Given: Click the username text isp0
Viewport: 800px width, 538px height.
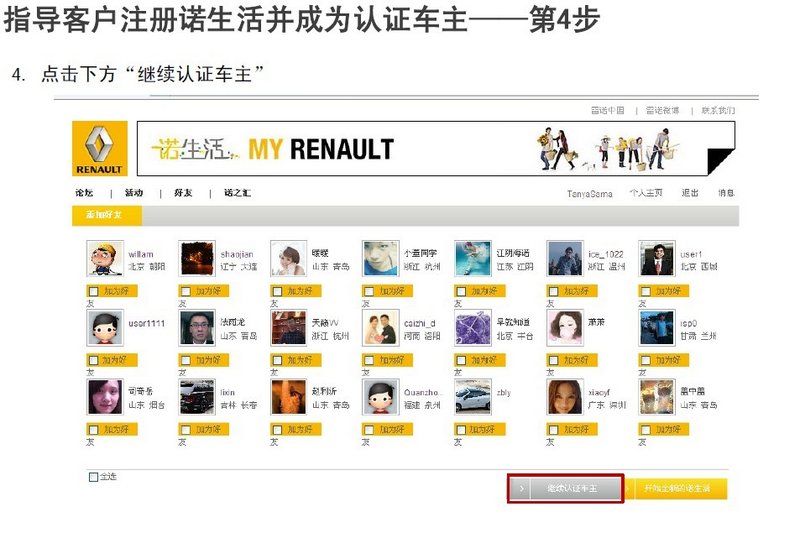Looking at the screenshot, I should (x=689, y=324).
